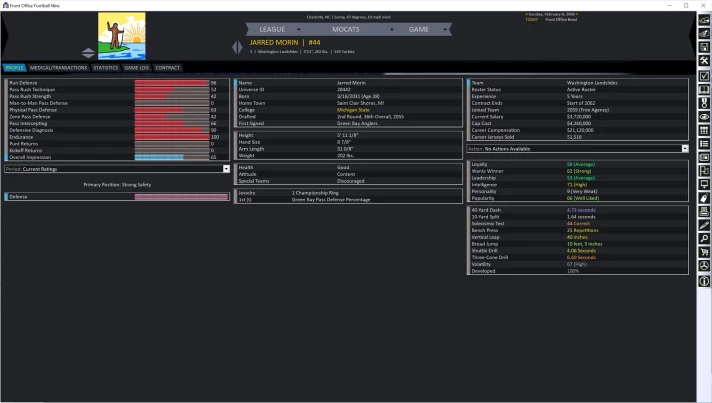Click the Volatility rating row

pos(578,264)
